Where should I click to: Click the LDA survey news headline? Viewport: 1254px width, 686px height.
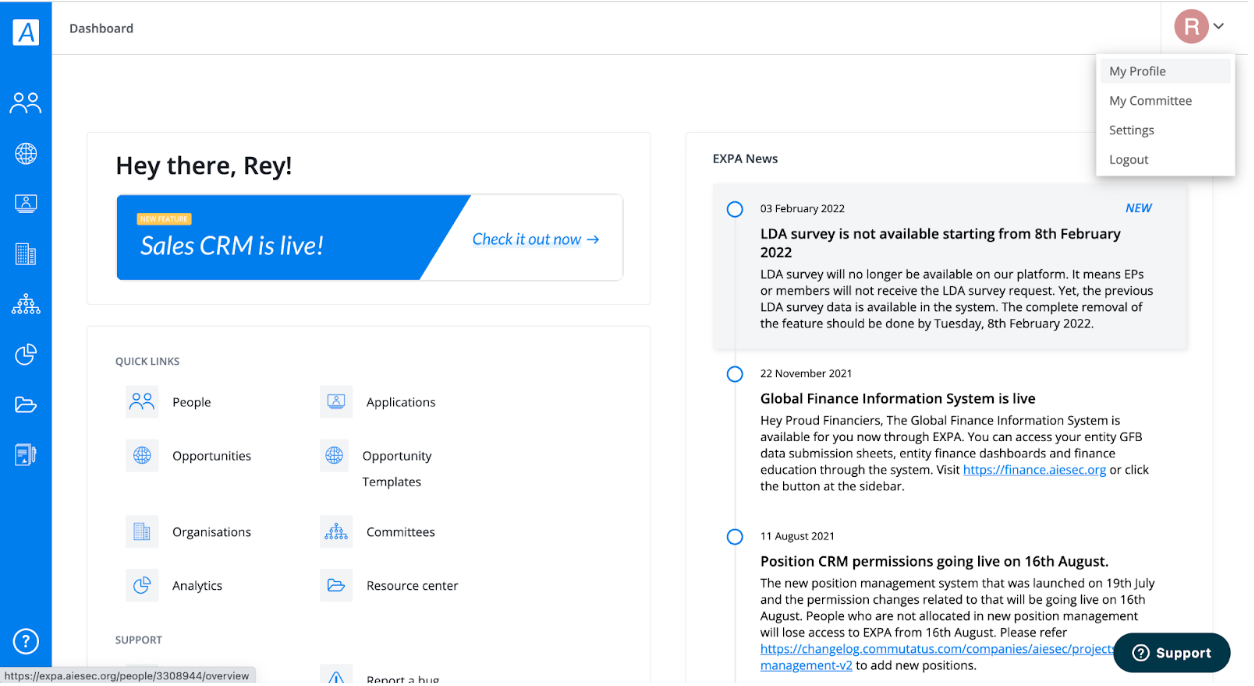click(x=940, y=243)
